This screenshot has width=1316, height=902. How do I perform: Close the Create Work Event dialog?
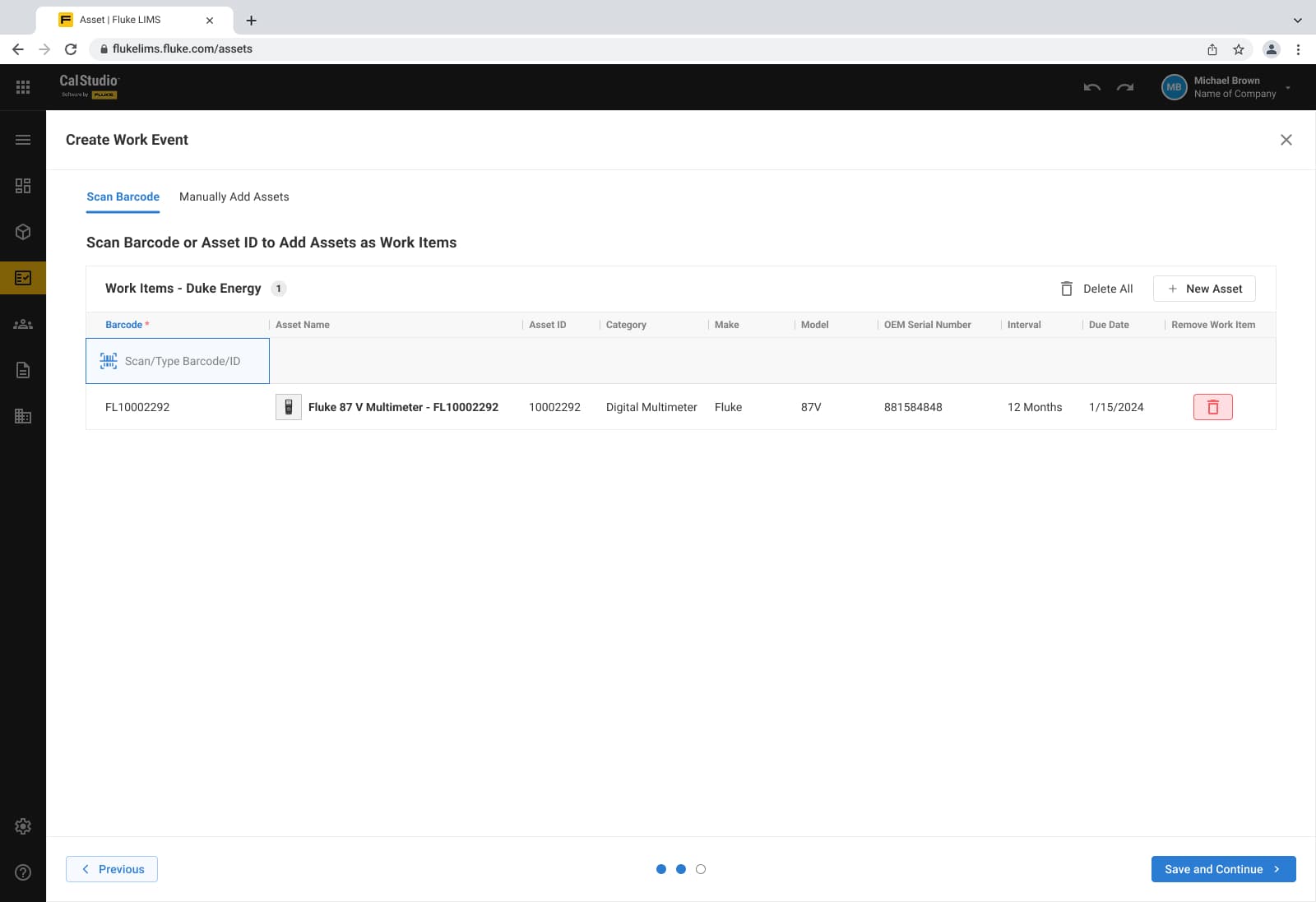click(x=1286, y=140)
